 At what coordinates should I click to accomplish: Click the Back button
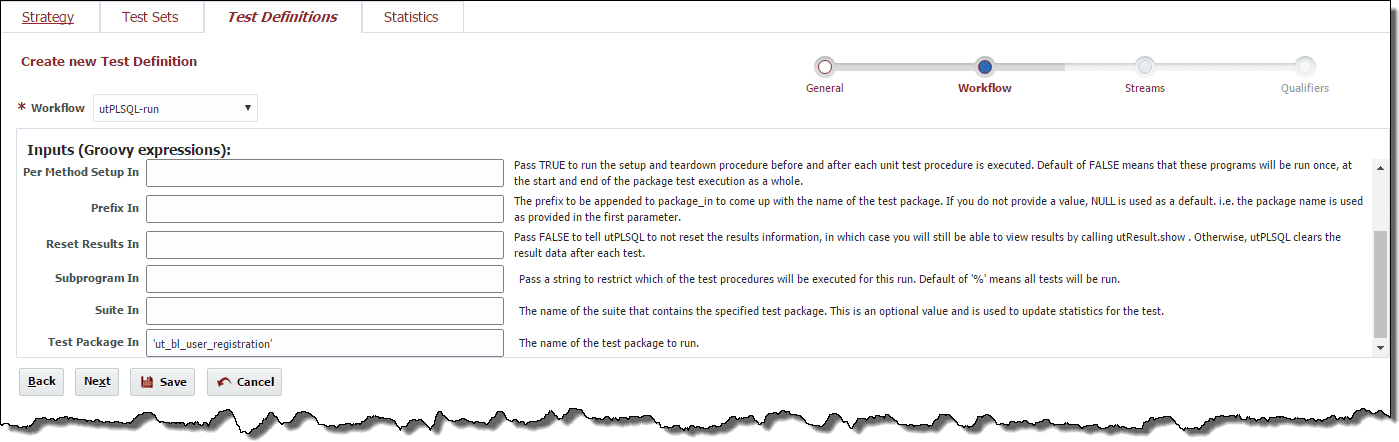42,382
